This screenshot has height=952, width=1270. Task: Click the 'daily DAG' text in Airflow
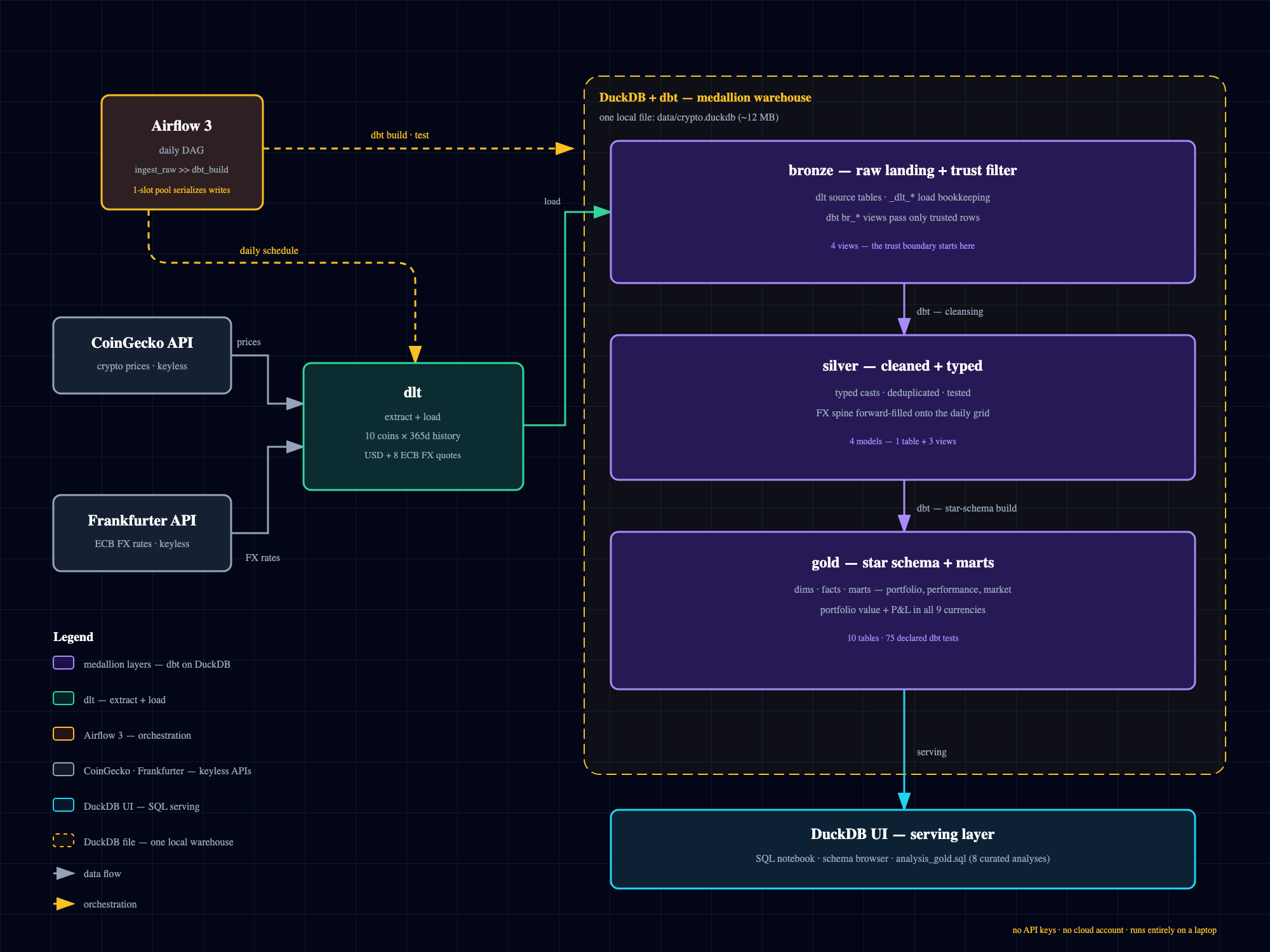tap(182, 150)
